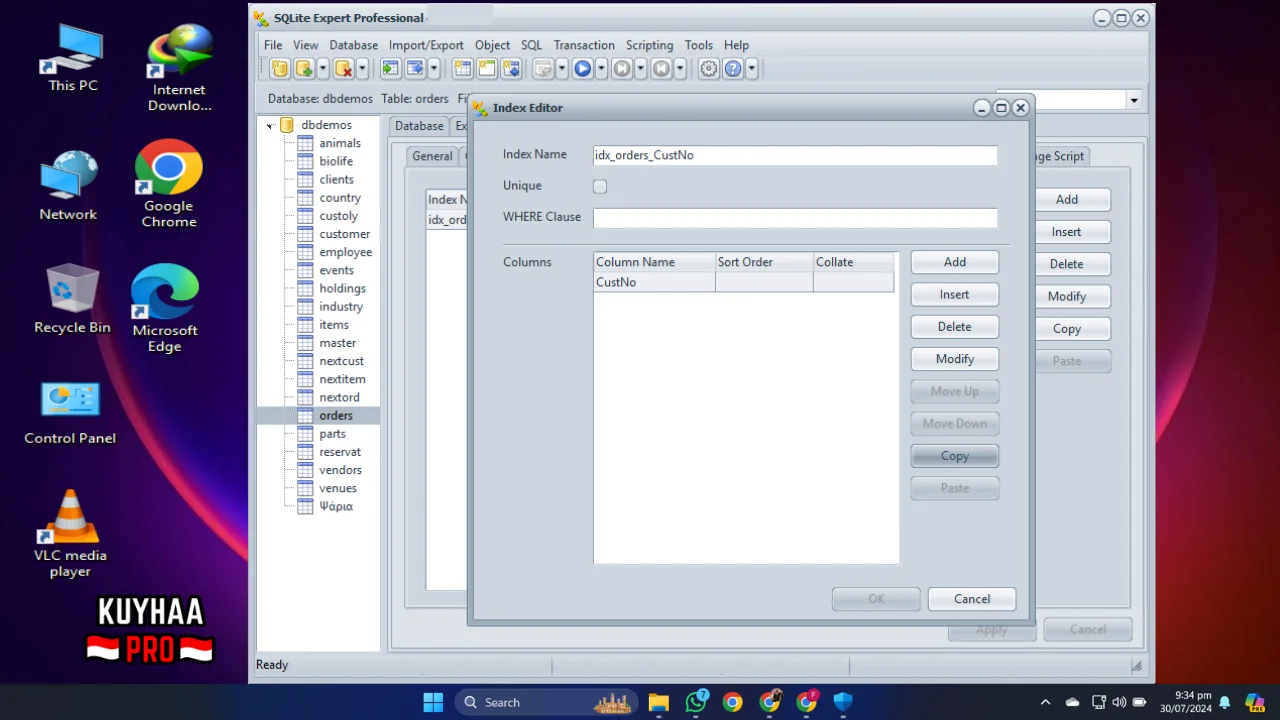Click Cancel in the Index Editor dialog

pyautogui.click(x=972, y=599)
